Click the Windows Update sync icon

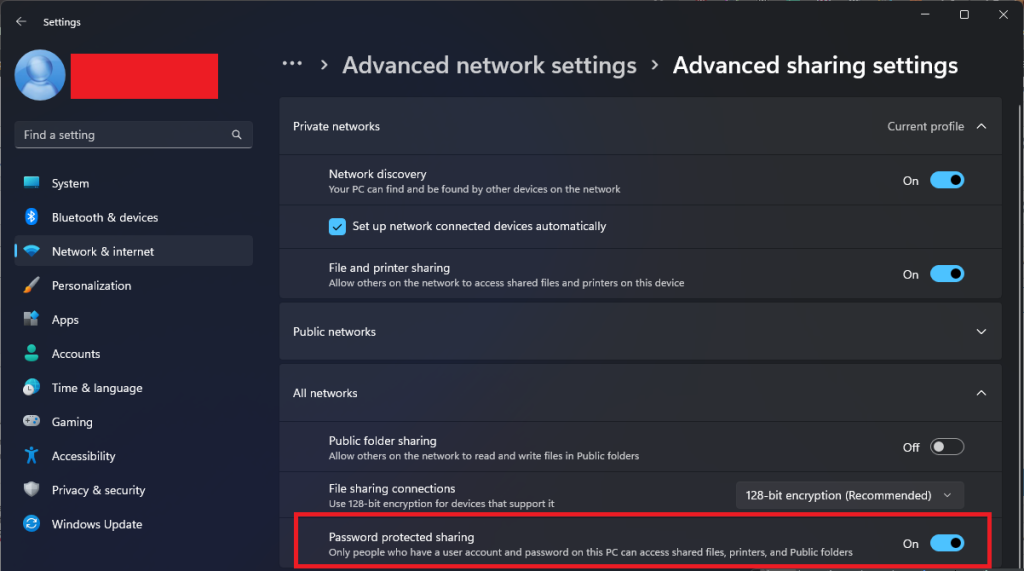click(x=31, y=523)
